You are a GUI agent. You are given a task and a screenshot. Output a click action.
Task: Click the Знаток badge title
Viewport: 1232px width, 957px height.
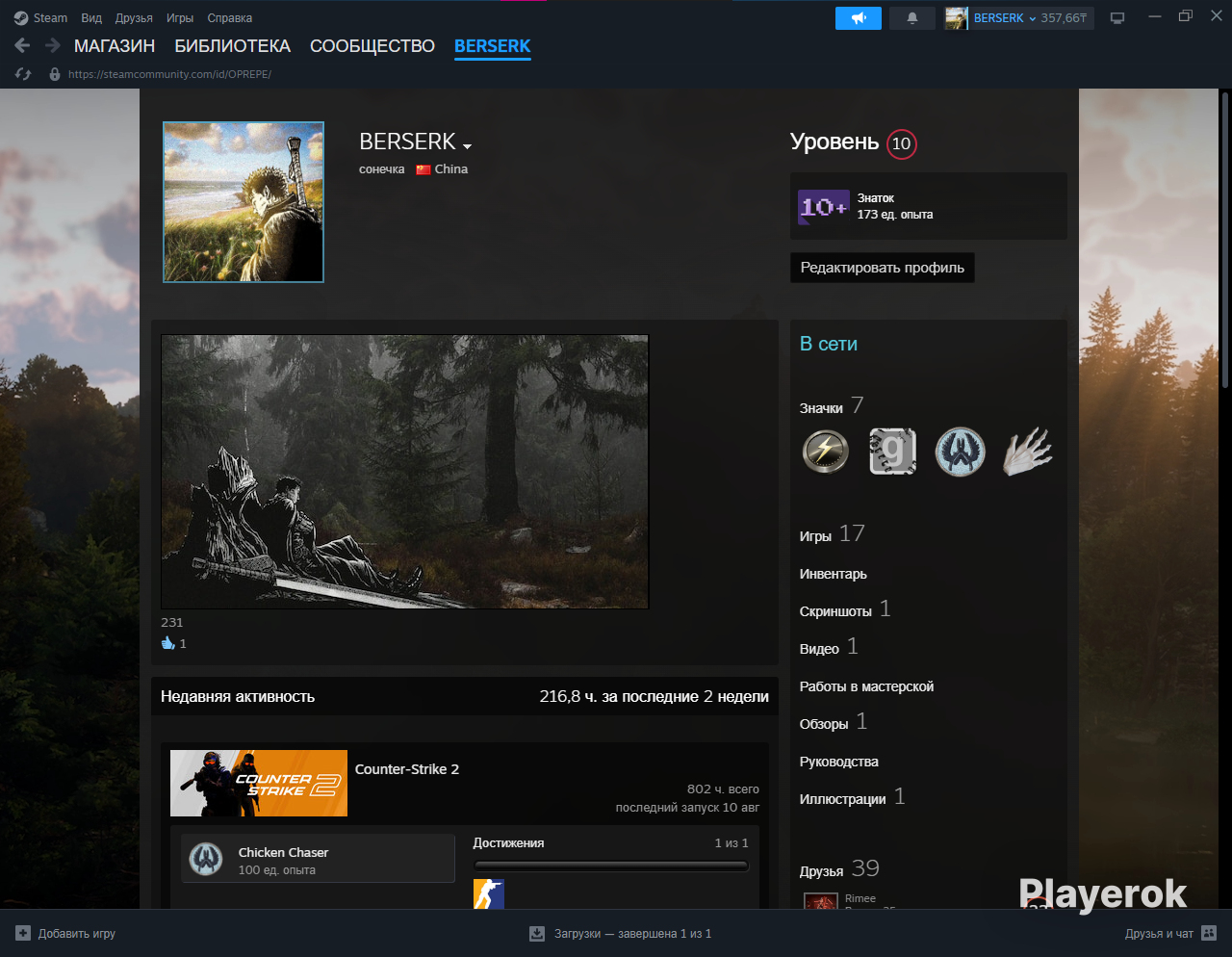pos(876,198)
